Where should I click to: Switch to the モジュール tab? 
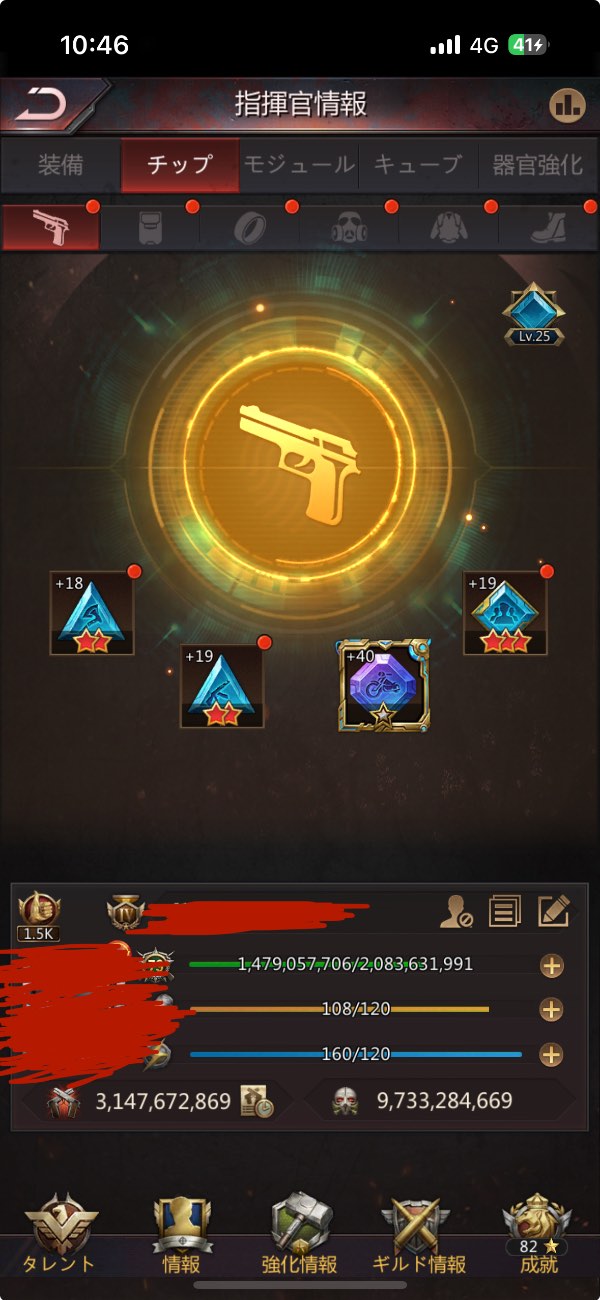click(299, 165)
